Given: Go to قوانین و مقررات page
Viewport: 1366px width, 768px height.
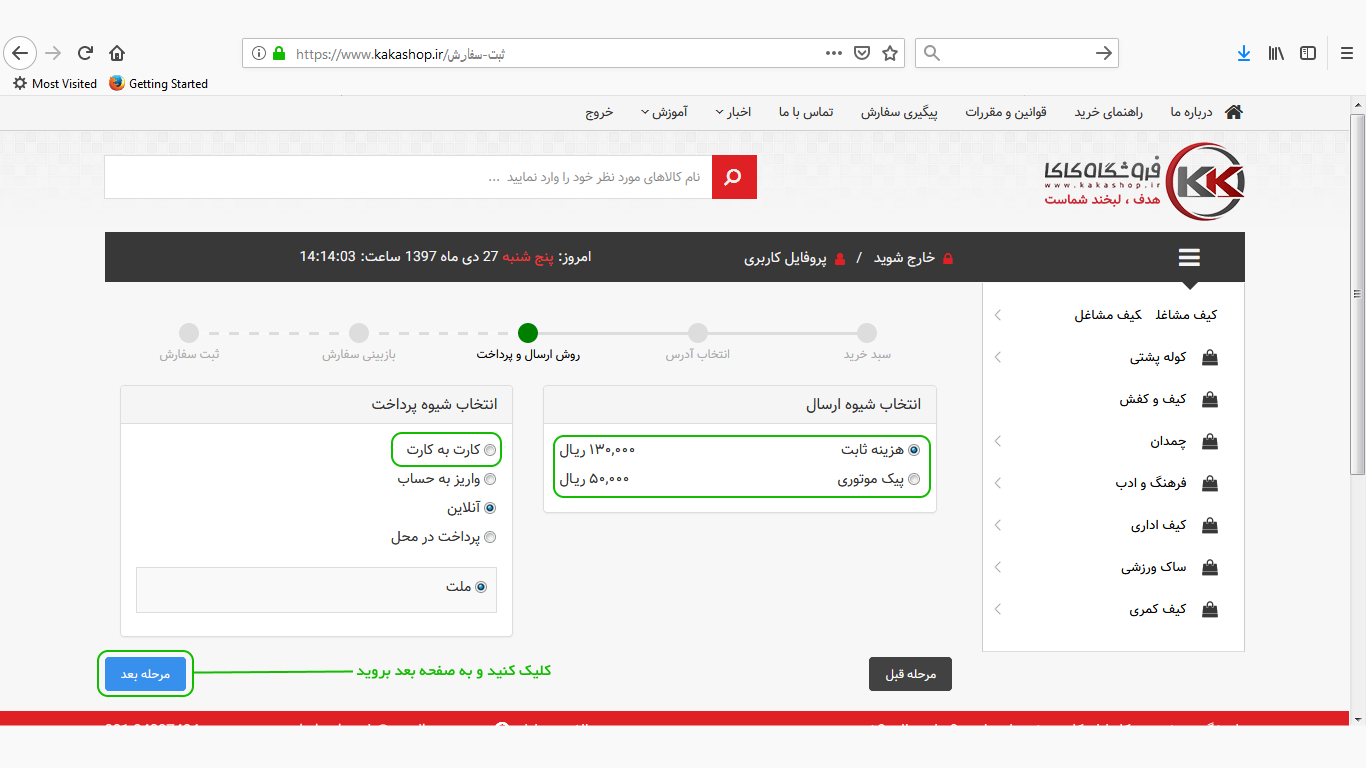Looking at the screenshot, I should point(1005,112).
